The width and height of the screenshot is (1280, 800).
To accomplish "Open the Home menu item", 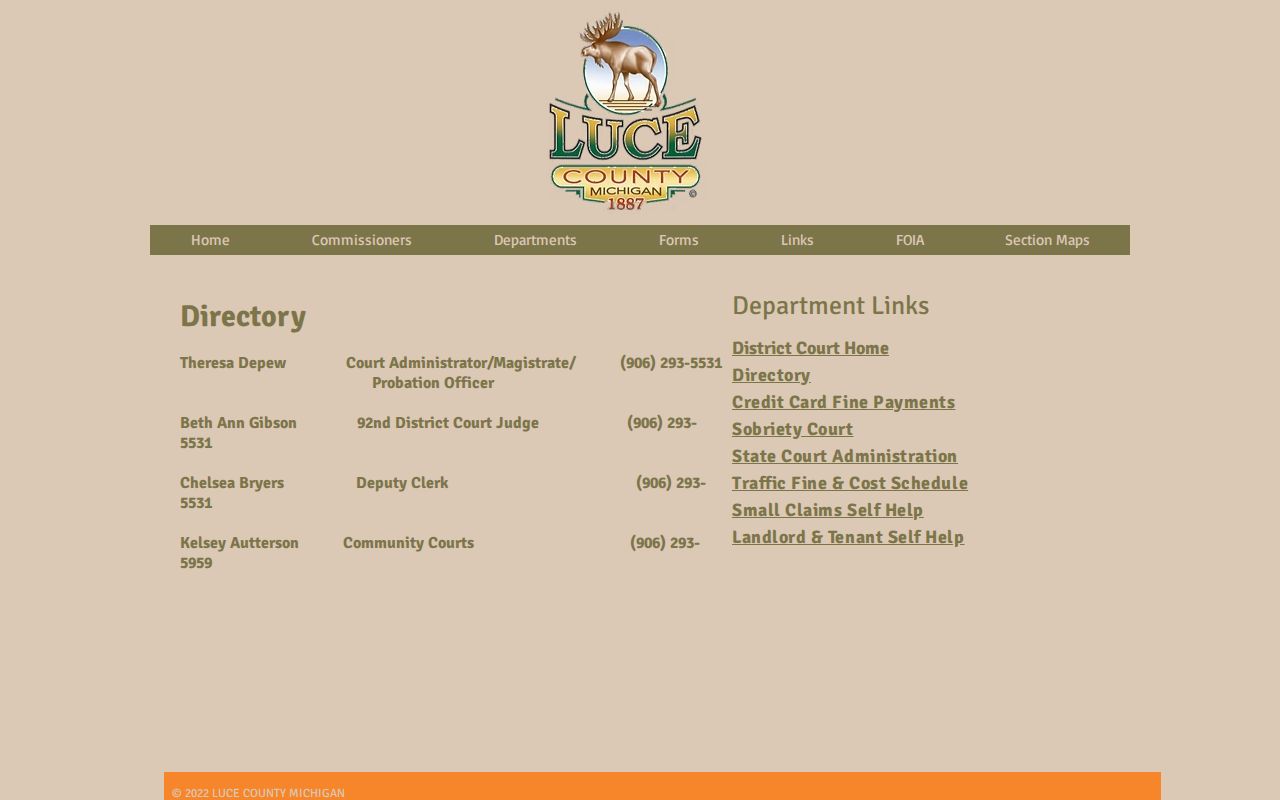I will click(210, 240).
